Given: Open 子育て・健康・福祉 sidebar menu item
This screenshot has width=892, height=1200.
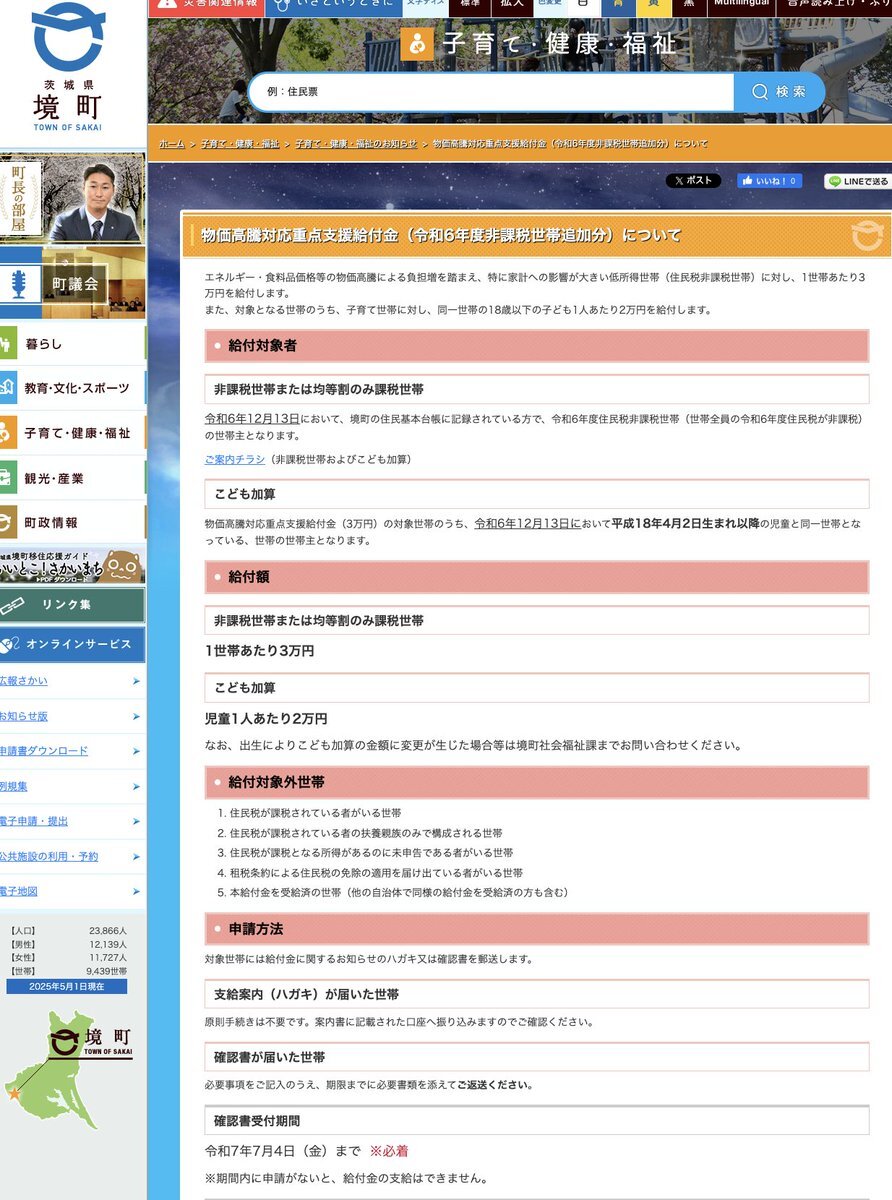Looking at the screenshot, I should (x=72, y=433).
